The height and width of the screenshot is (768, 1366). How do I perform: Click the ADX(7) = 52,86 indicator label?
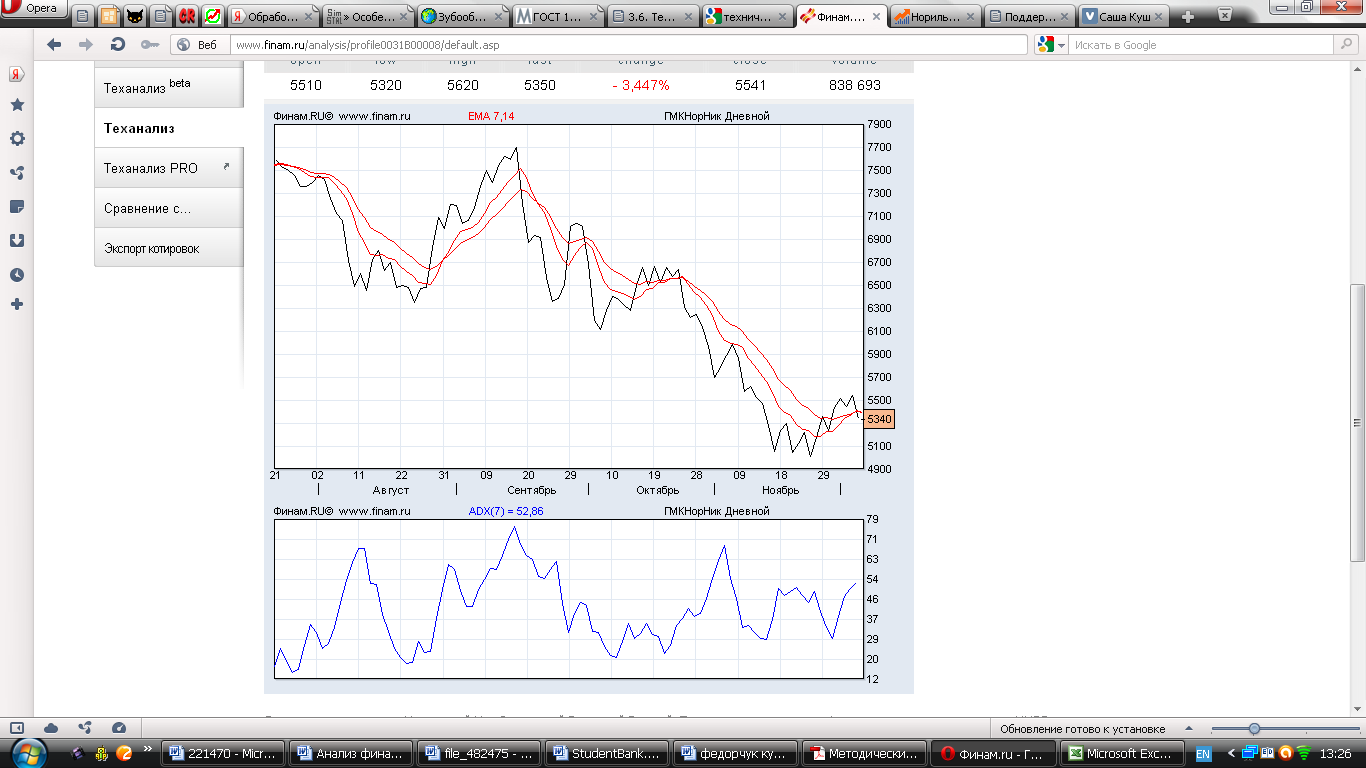(506, 511)
